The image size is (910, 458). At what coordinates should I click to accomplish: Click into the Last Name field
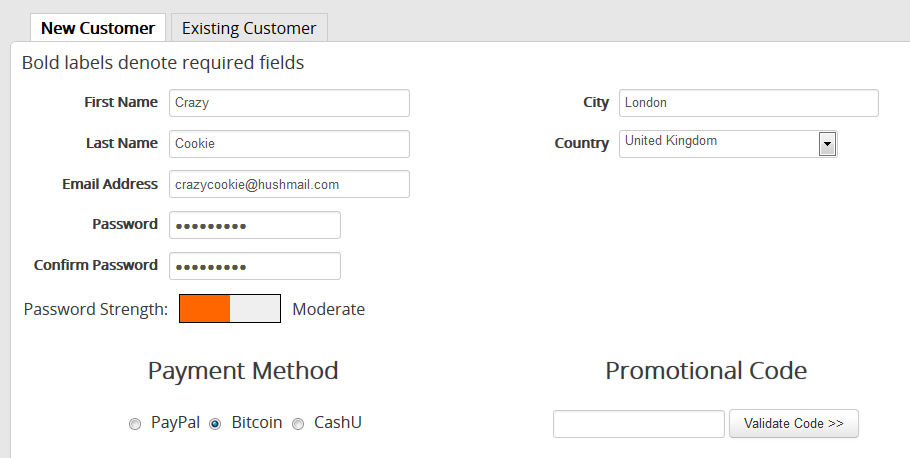[x=289, y=144]
